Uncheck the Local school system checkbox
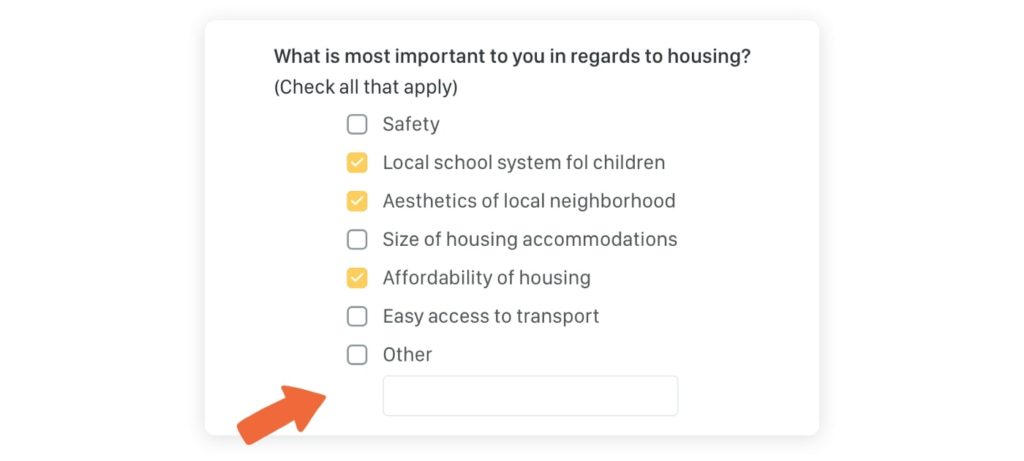1024x461 pixels. [x=357, y=163]
